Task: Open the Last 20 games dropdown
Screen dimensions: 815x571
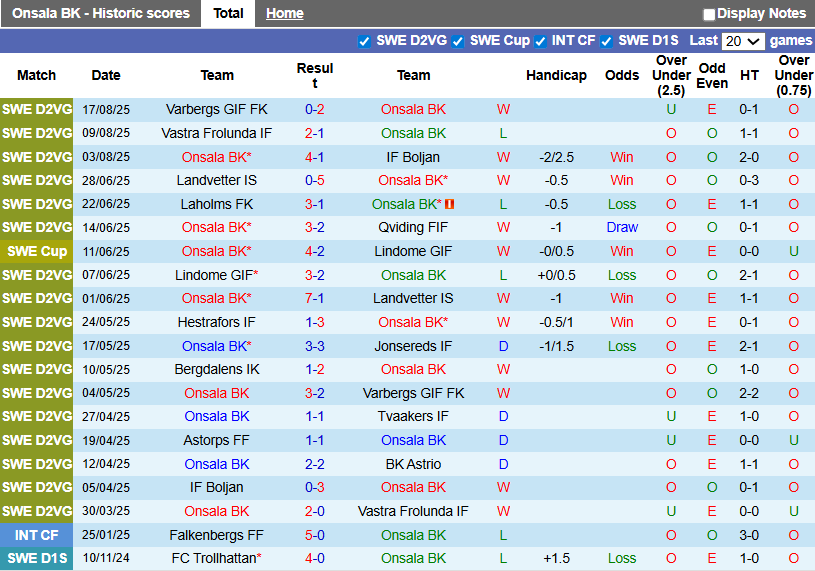Action: pos(743,41)
